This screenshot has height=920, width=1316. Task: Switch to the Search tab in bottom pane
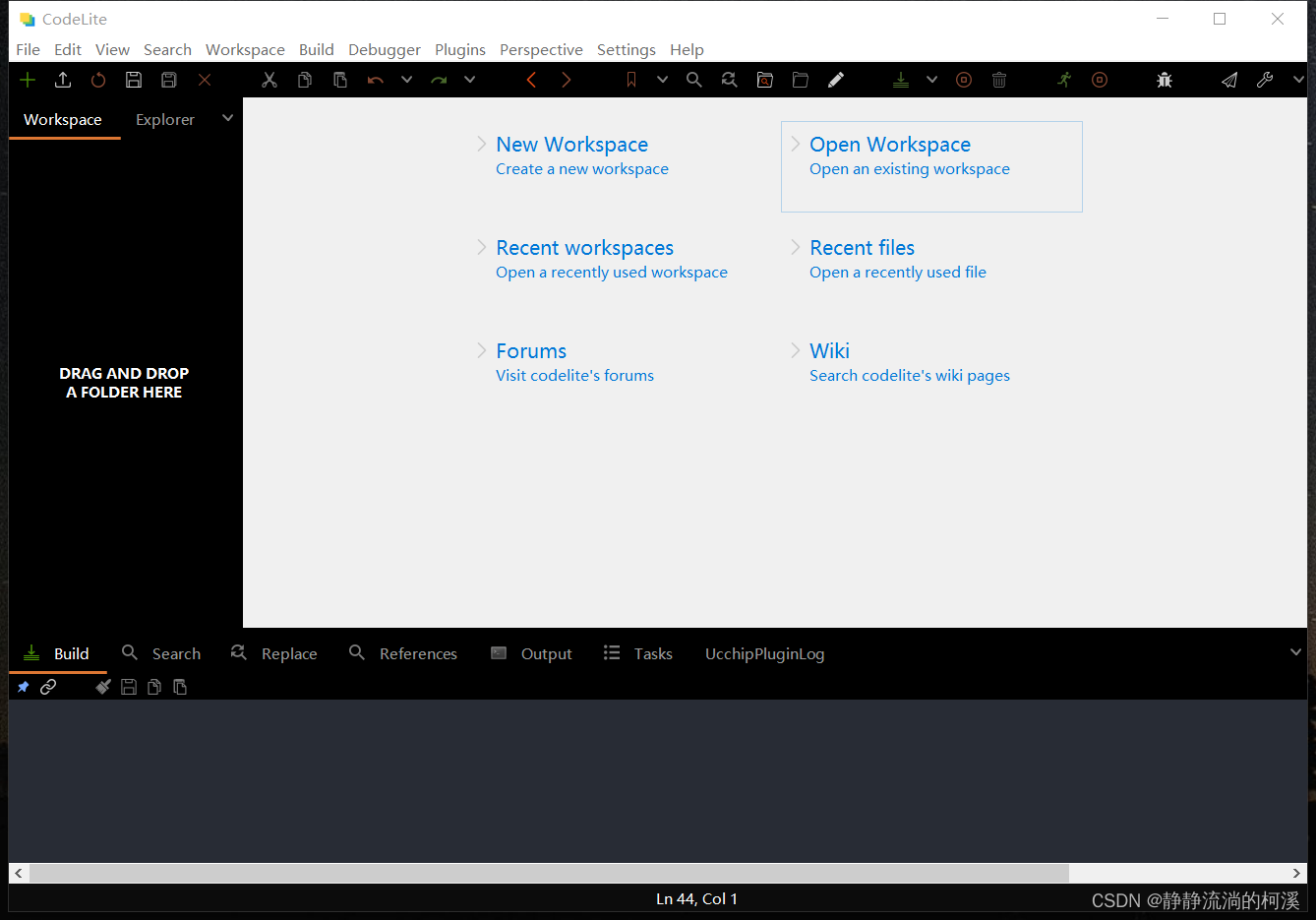(161, 653)
